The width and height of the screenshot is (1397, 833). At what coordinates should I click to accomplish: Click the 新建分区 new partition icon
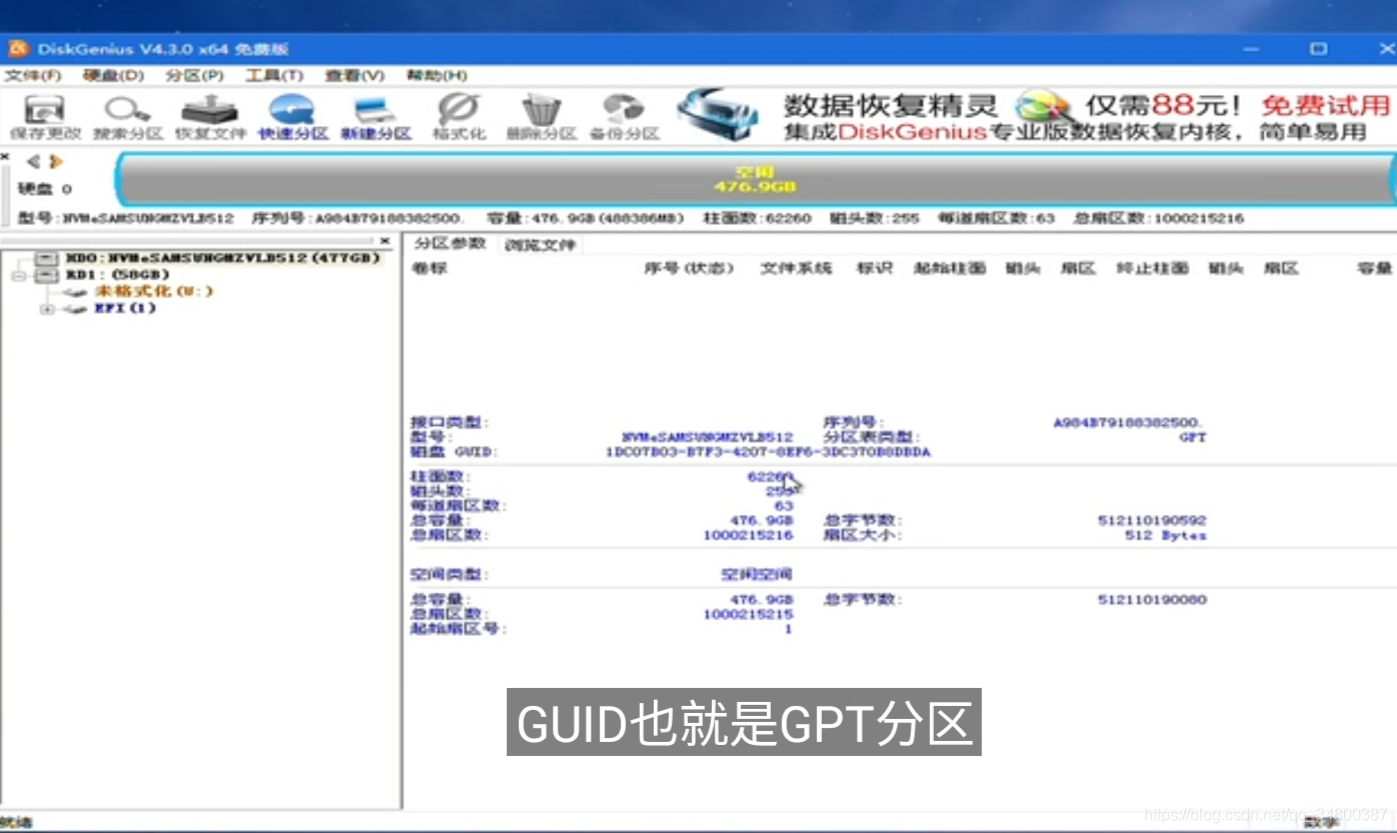[x=376, y=117]
